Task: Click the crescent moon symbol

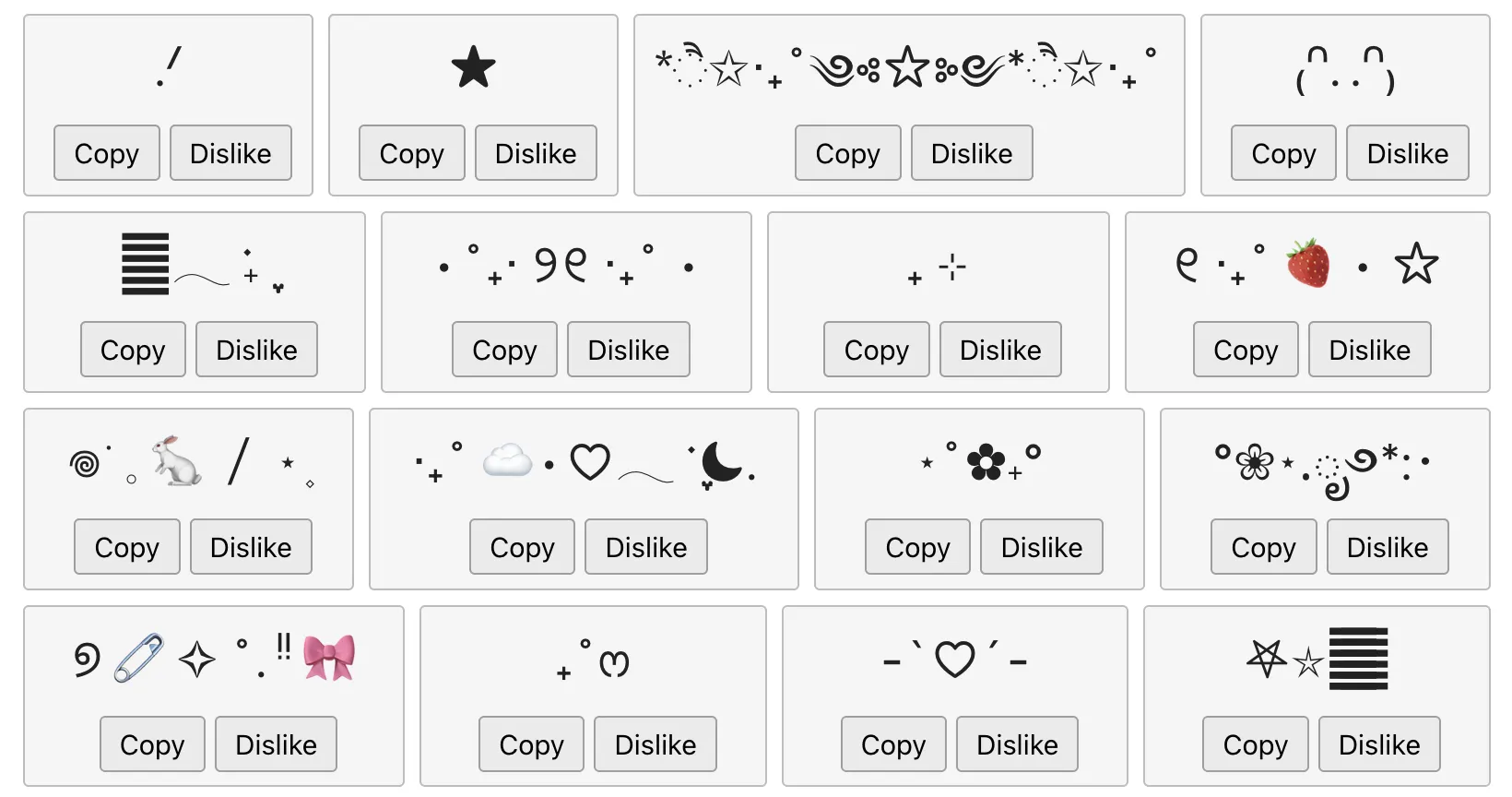Action: tap(720, 461)
